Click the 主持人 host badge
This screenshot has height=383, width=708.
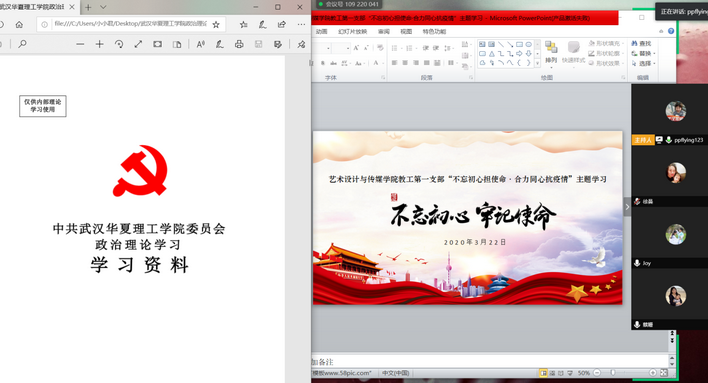tap(643, 140)
